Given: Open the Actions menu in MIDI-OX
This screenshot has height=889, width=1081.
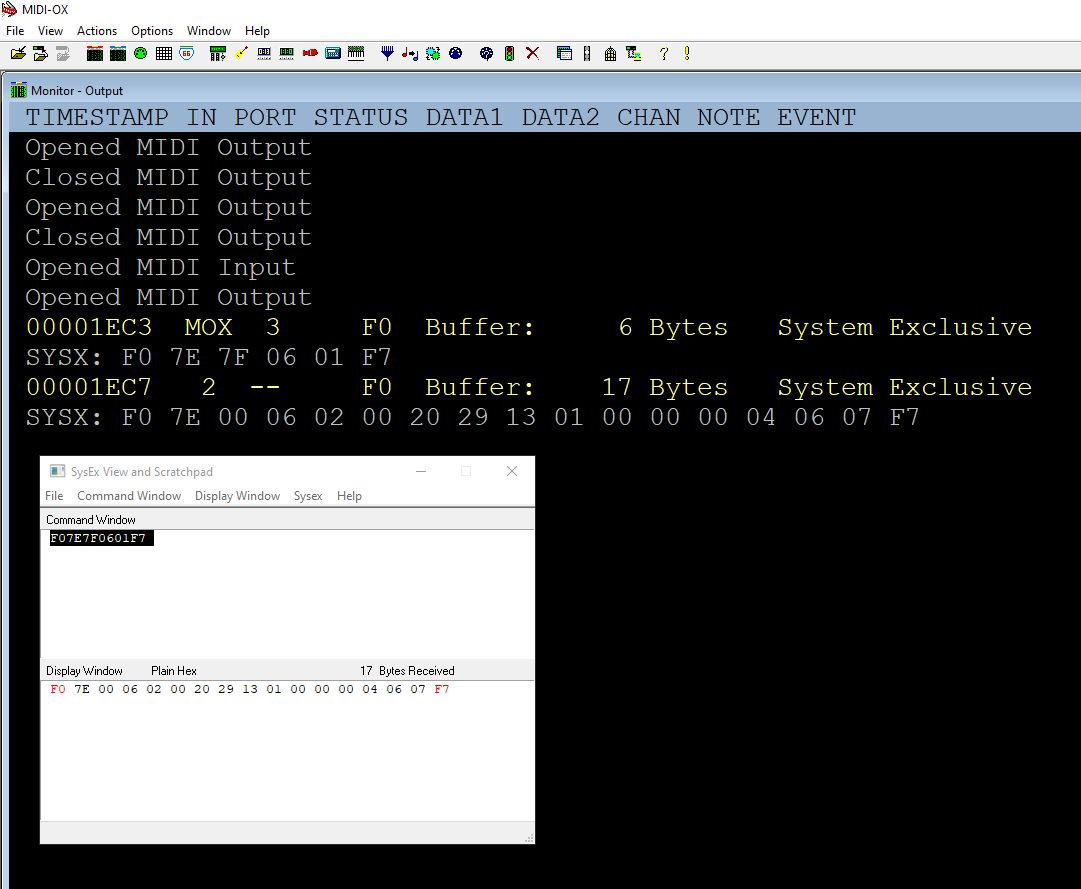Looking at the screenshot, I should 97,31.
